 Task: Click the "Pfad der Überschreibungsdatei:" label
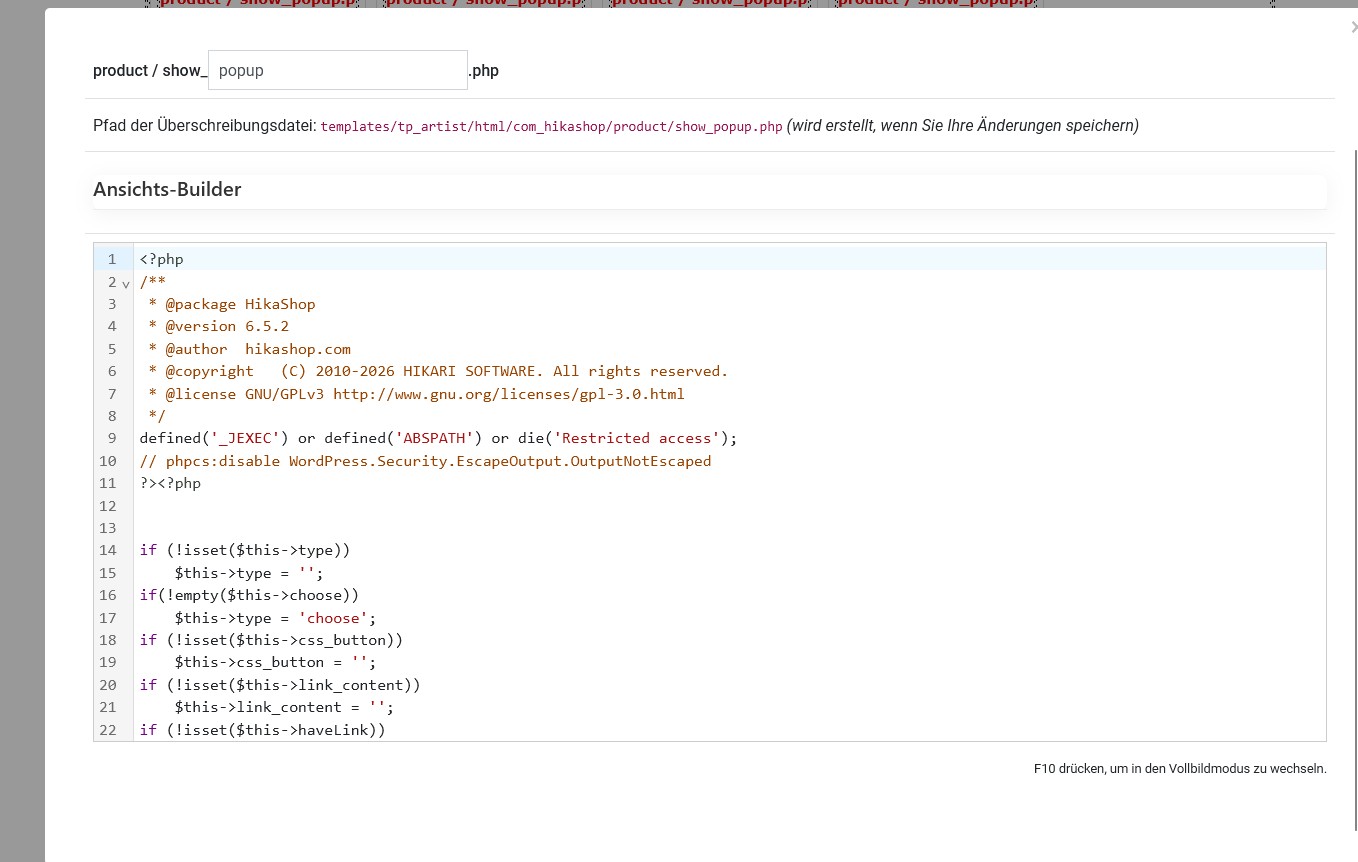point(205,125)
